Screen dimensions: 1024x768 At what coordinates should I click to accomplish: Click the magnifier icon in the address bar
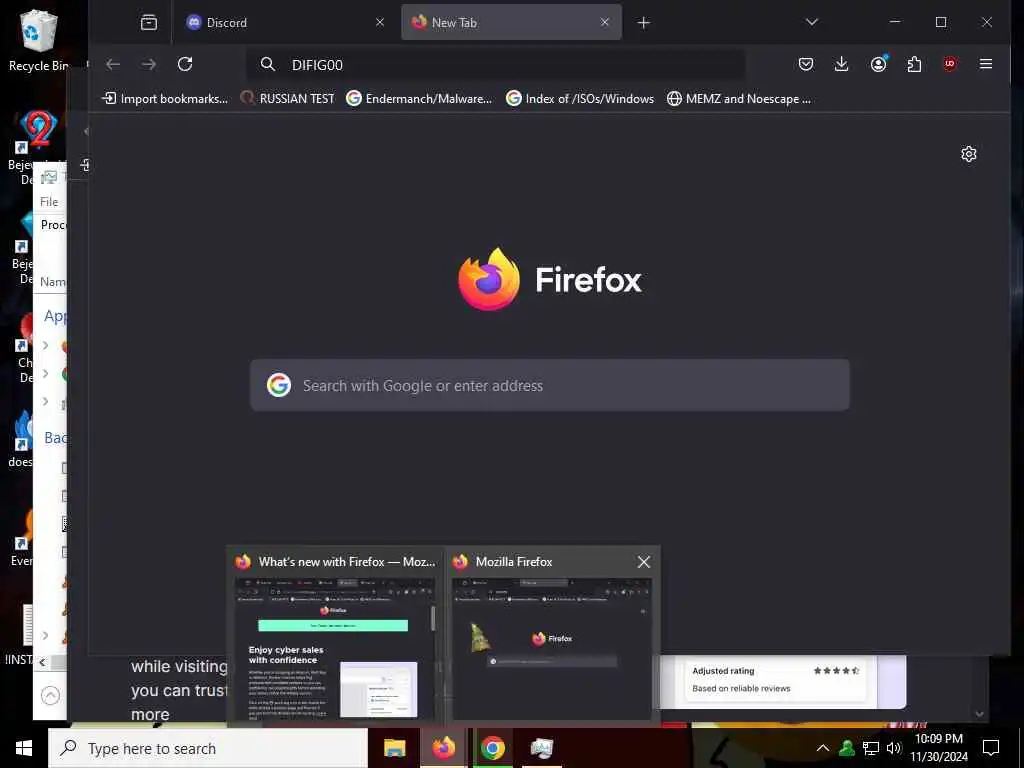[x=268, y=64]
